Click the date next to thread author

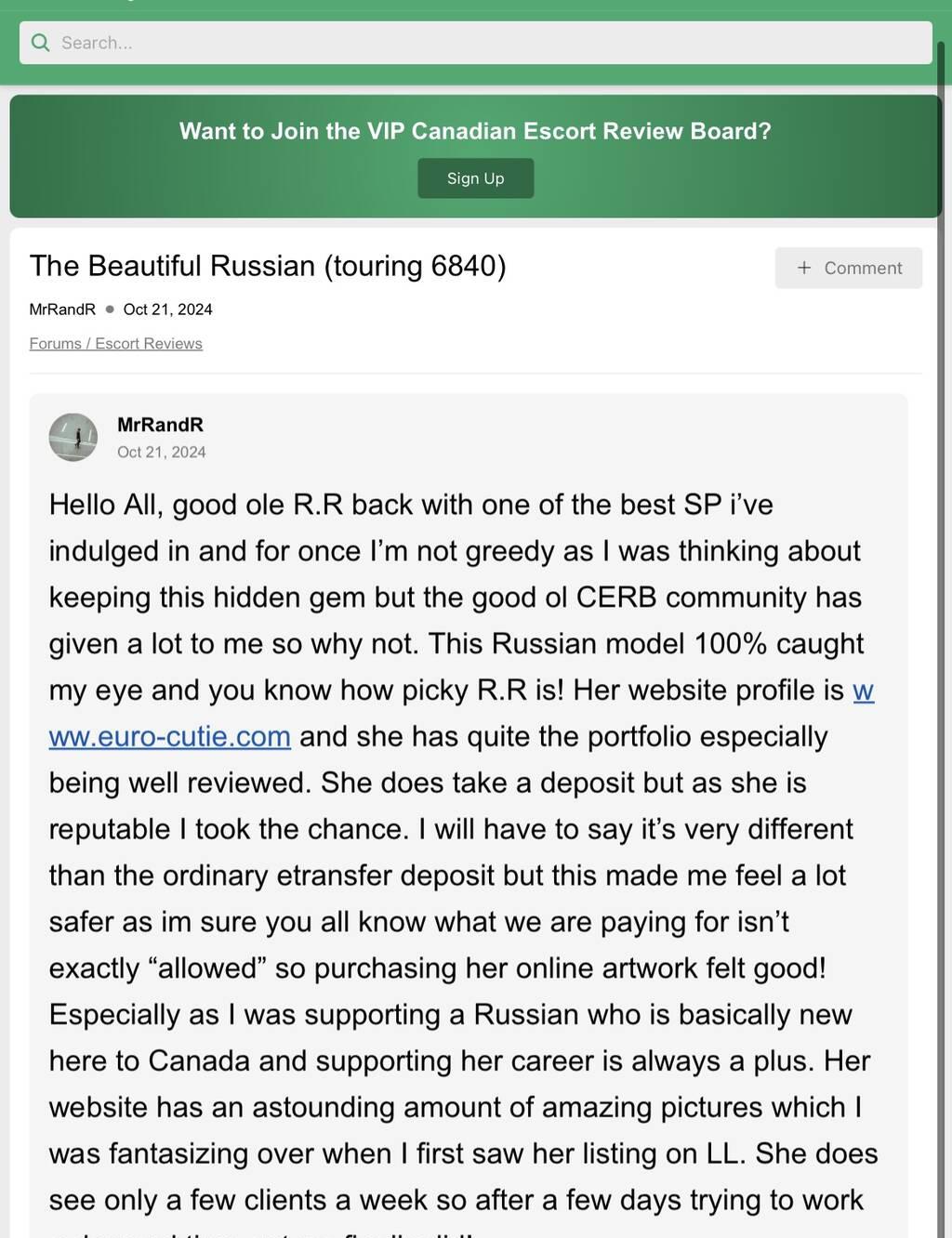coord(167,309)
